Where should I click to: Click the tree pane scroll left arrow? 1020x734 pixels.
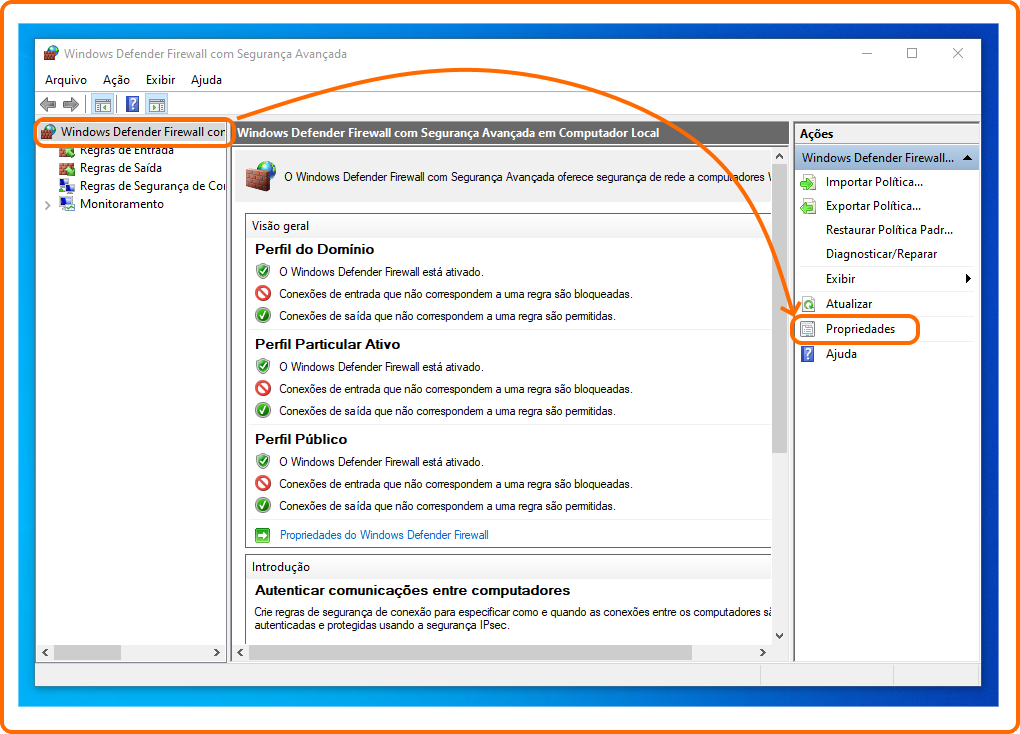pyautogui.click(x=46, y=653)
